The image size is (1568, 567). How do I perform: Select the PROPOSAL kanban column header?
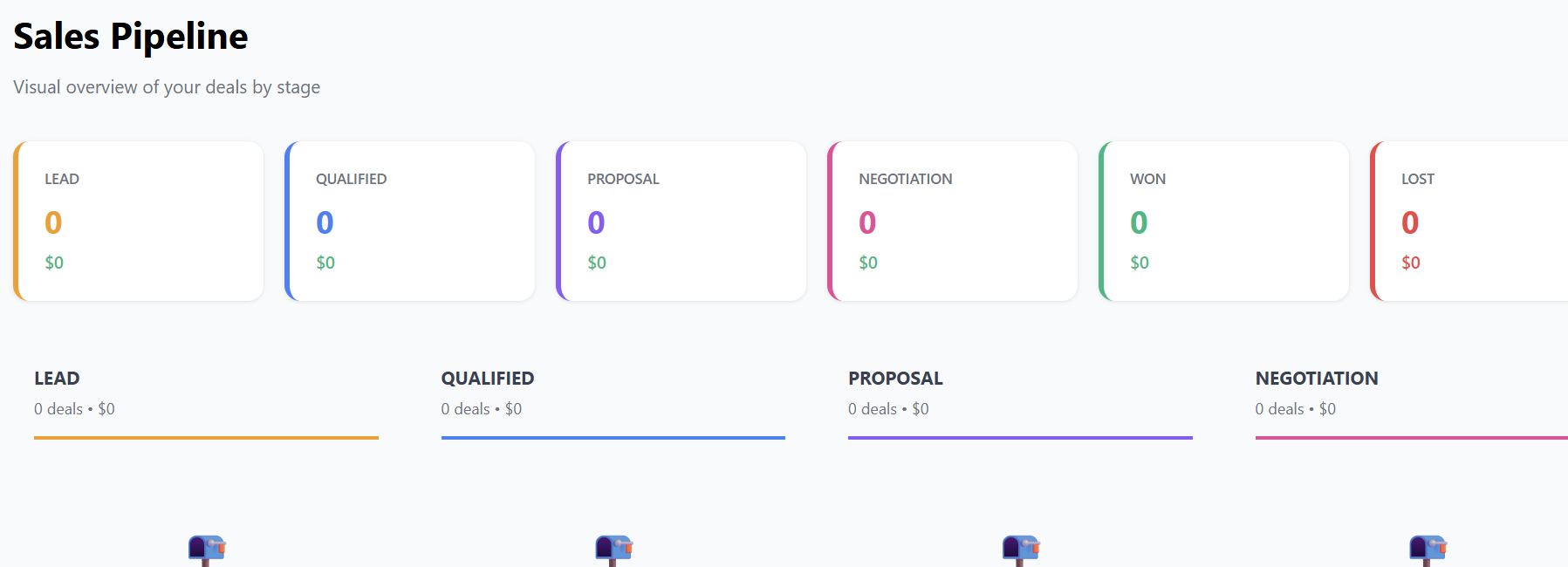click(x=895, y=379)
